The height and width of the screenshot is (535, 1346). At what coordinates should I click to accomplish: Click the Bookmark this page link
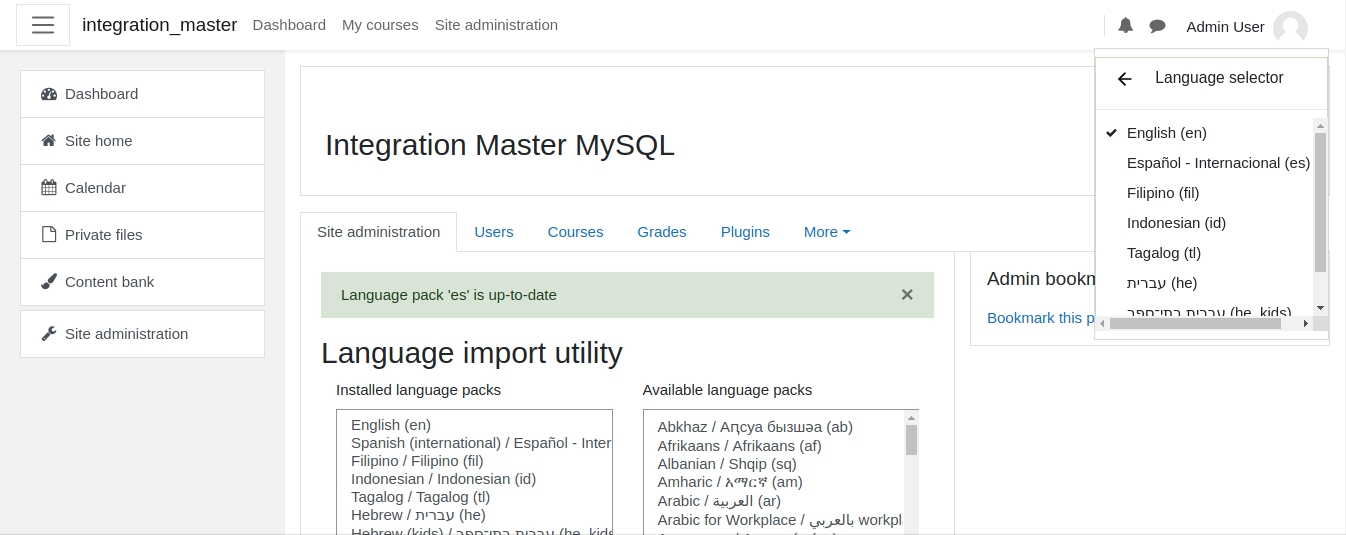pos(1040,318)
